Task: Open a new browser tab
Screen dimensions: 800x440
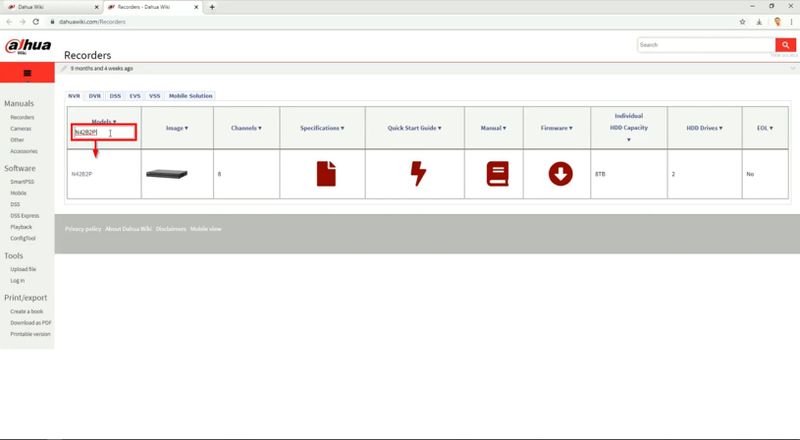Action: (x=212, y=7)
